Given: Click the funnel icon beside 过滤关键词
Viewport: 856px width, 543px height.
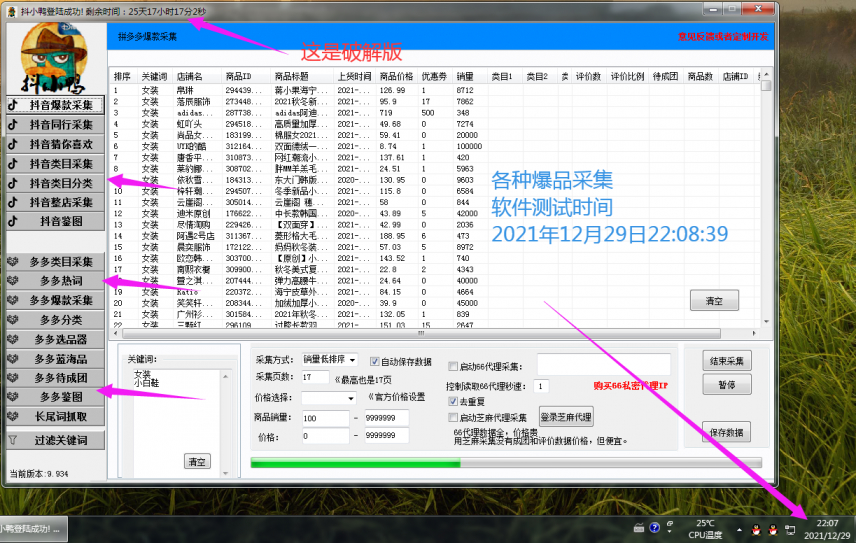Looking at the screenshot, I should pyautogui.click(x=14, y=440).
